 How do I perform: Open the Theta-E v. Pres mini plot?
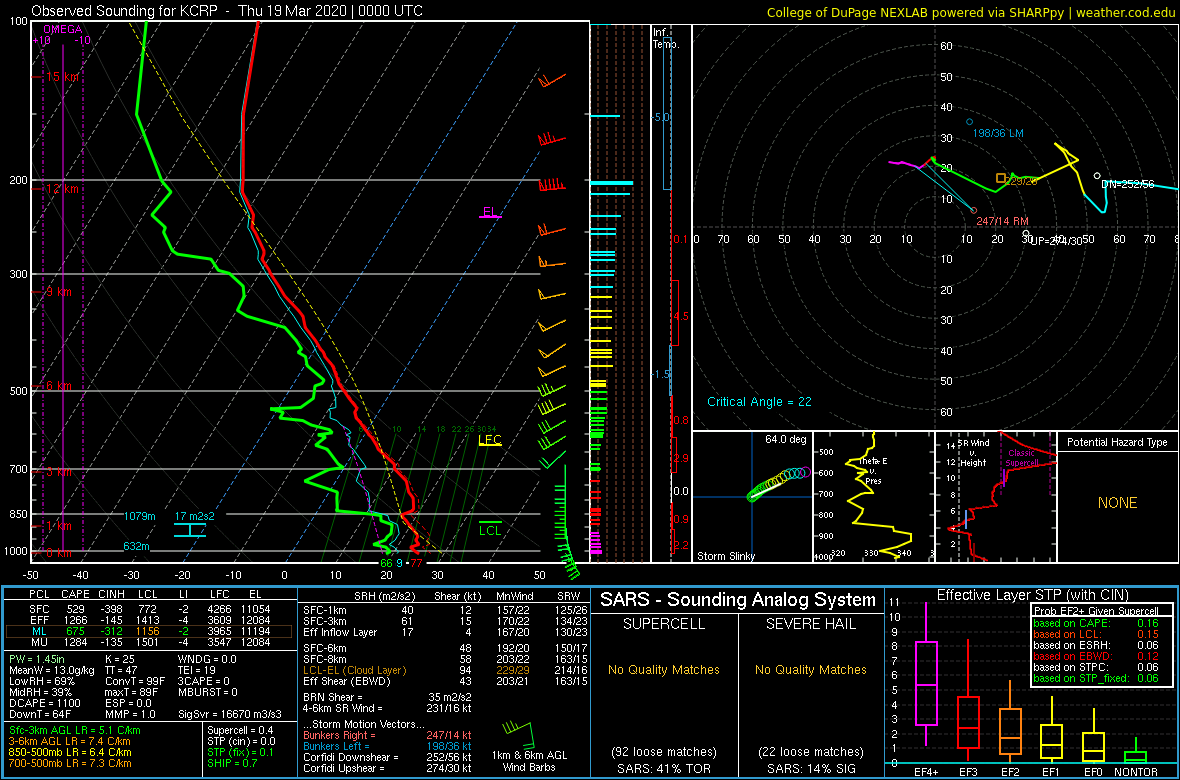click(872, 496)
